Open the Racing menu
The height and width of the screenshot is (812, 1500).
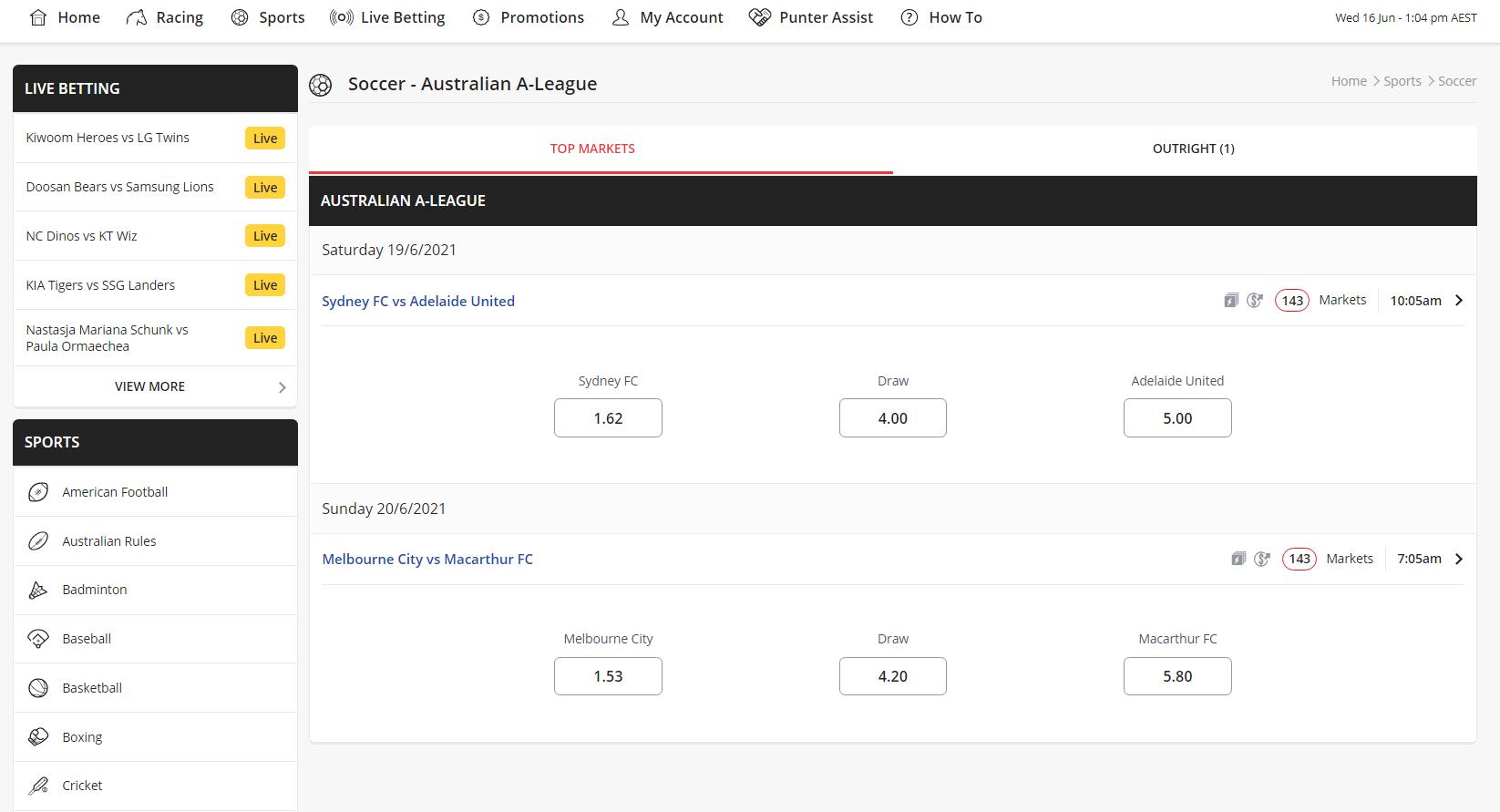(165, 17)
